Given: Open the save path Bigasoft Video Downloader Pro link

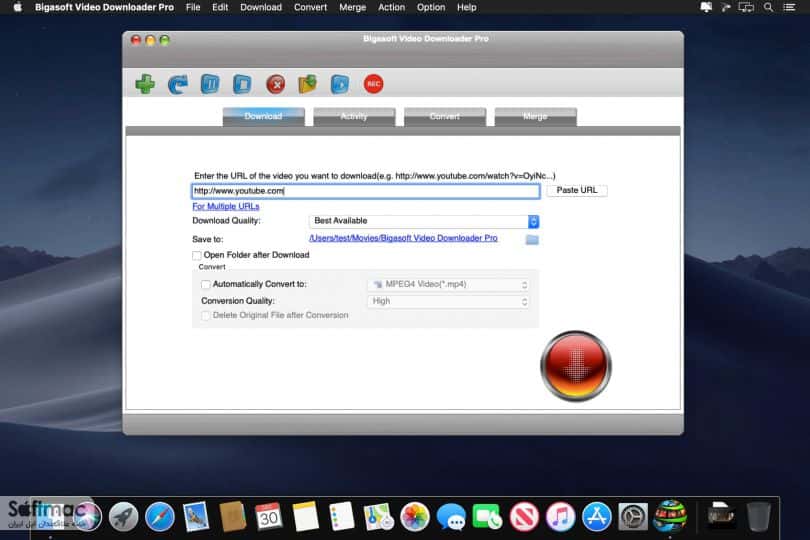Looking at the screenshot, I should (403, 238).
